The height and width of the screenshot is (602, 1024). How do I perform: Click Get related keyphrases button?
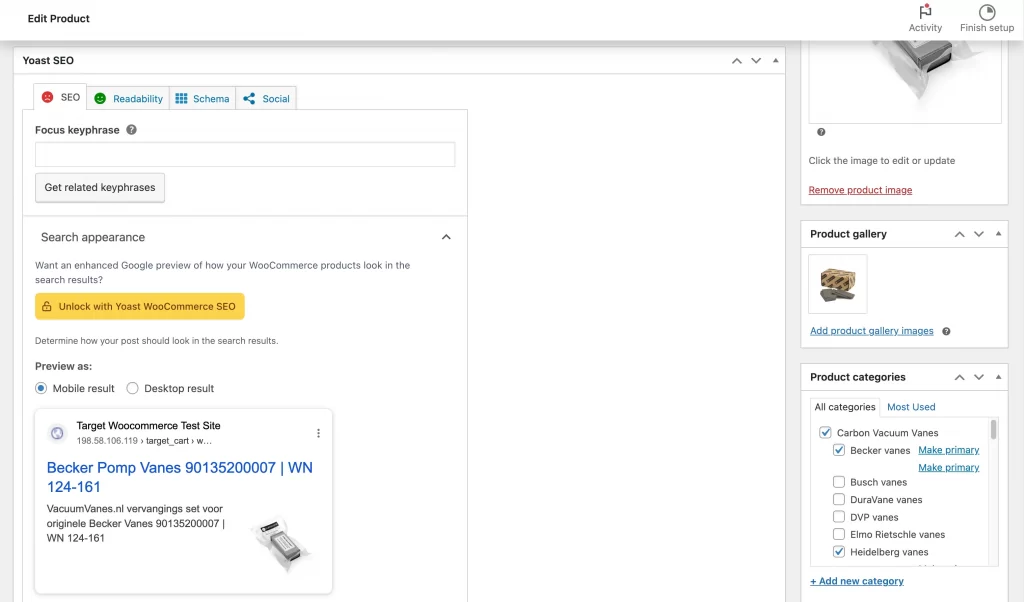click(x=100, y=187)
